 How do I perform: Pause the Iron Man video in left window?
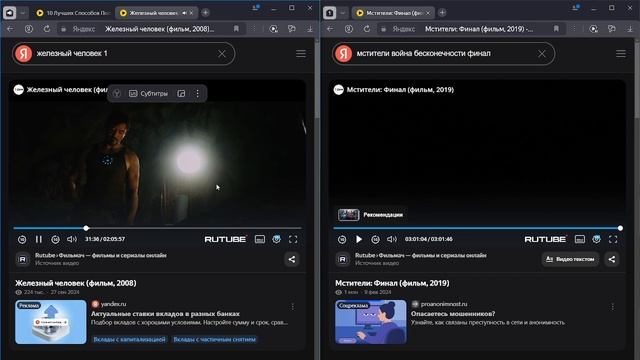[x=39, y=239]
